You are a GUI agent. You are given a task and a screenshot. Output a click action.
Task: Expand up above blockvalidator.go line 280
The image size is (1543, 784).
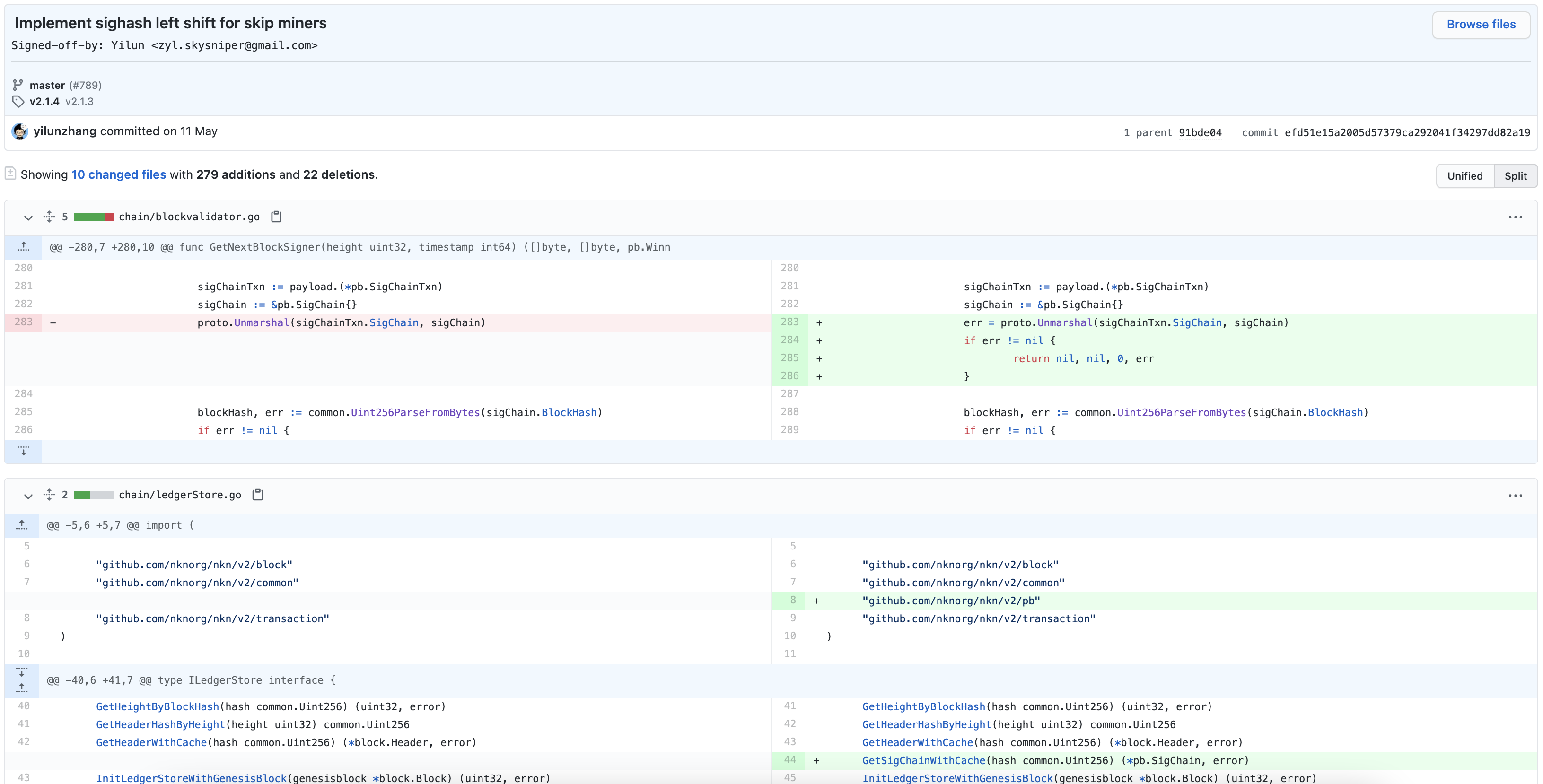23,247
